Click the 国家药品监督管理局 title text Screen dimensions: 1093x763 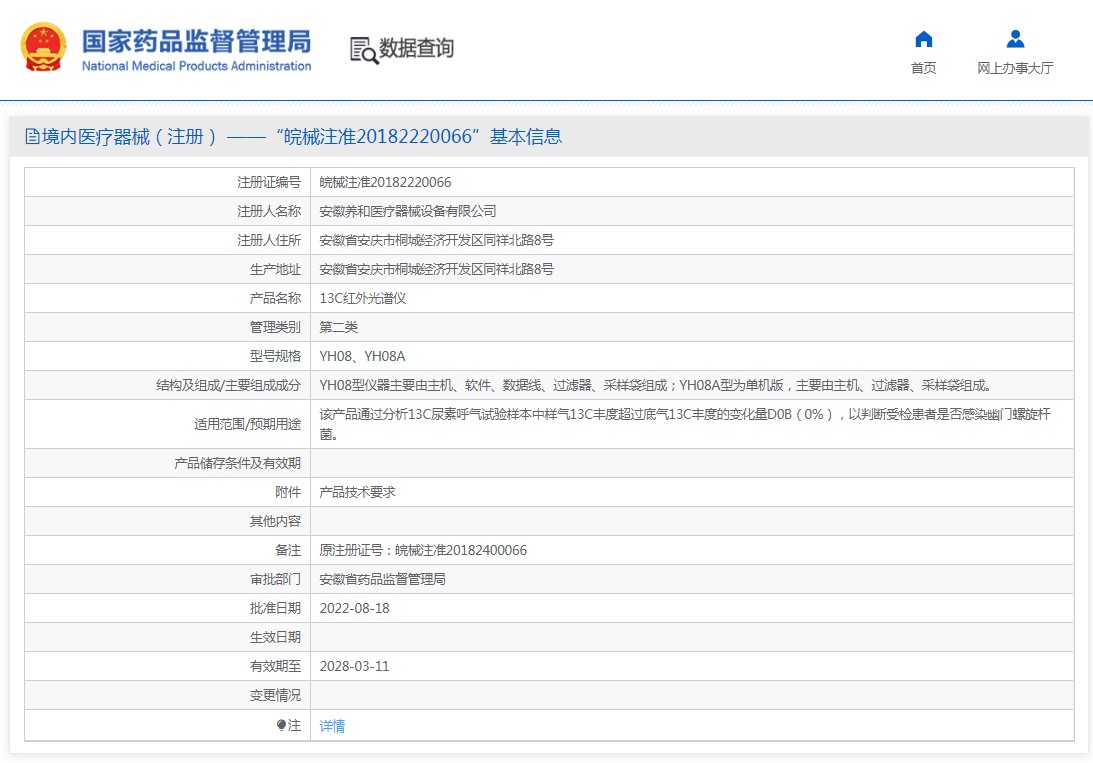pos(197,42)
